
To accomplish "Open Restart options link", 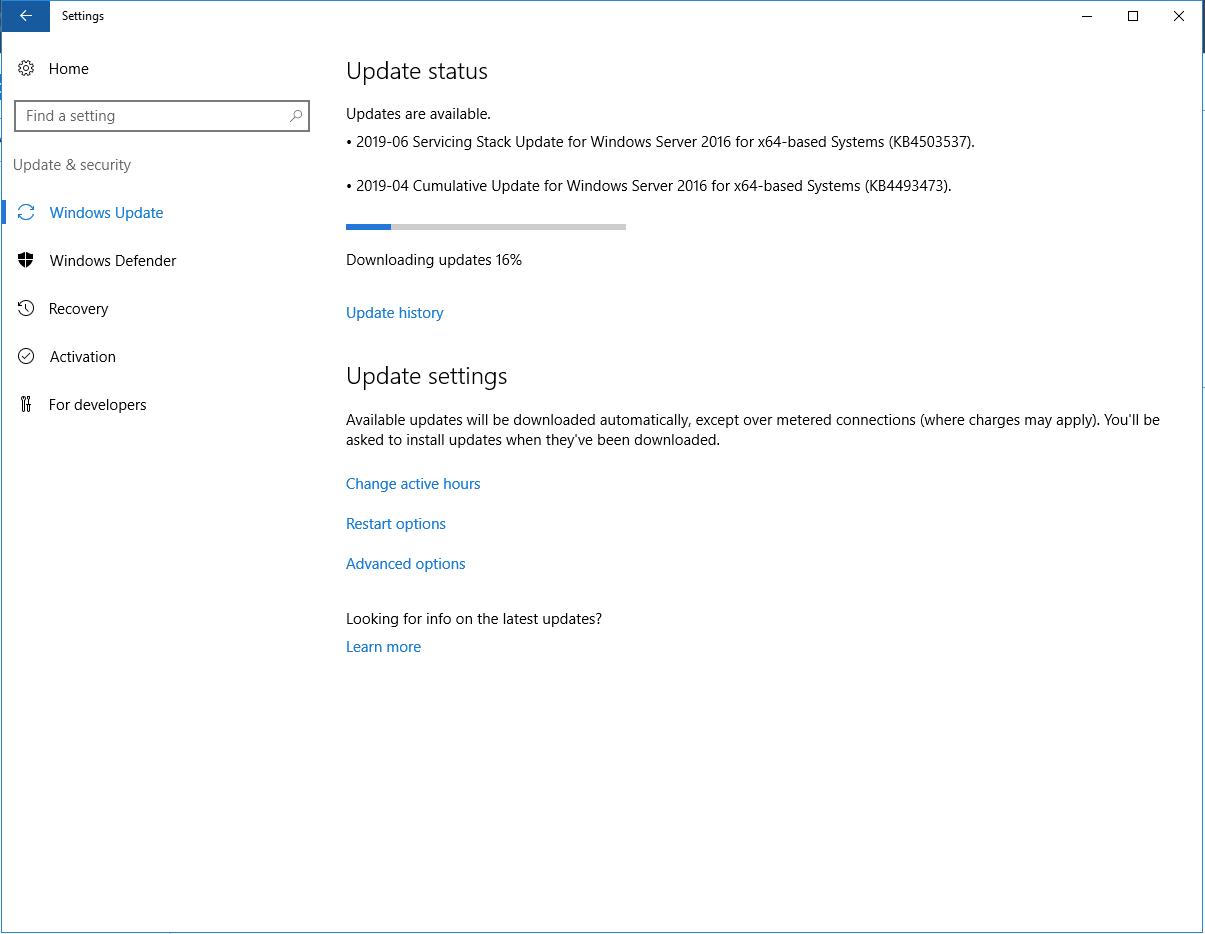I will (x=396, y=524).
